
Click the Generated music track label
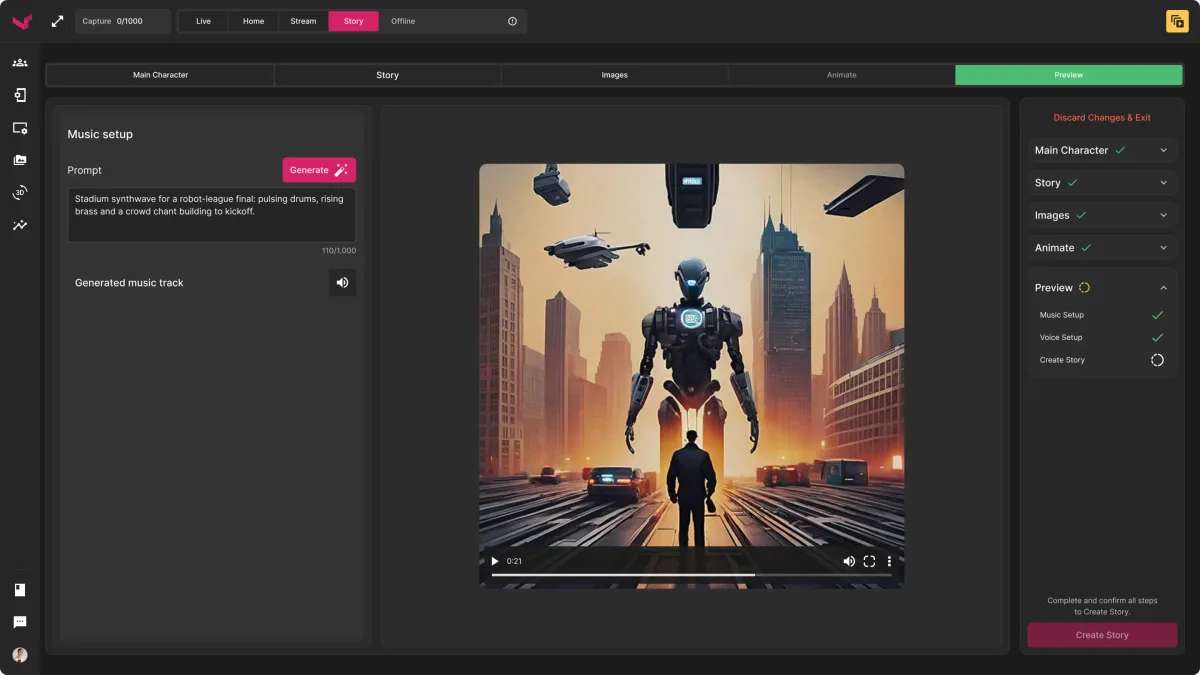129,283
